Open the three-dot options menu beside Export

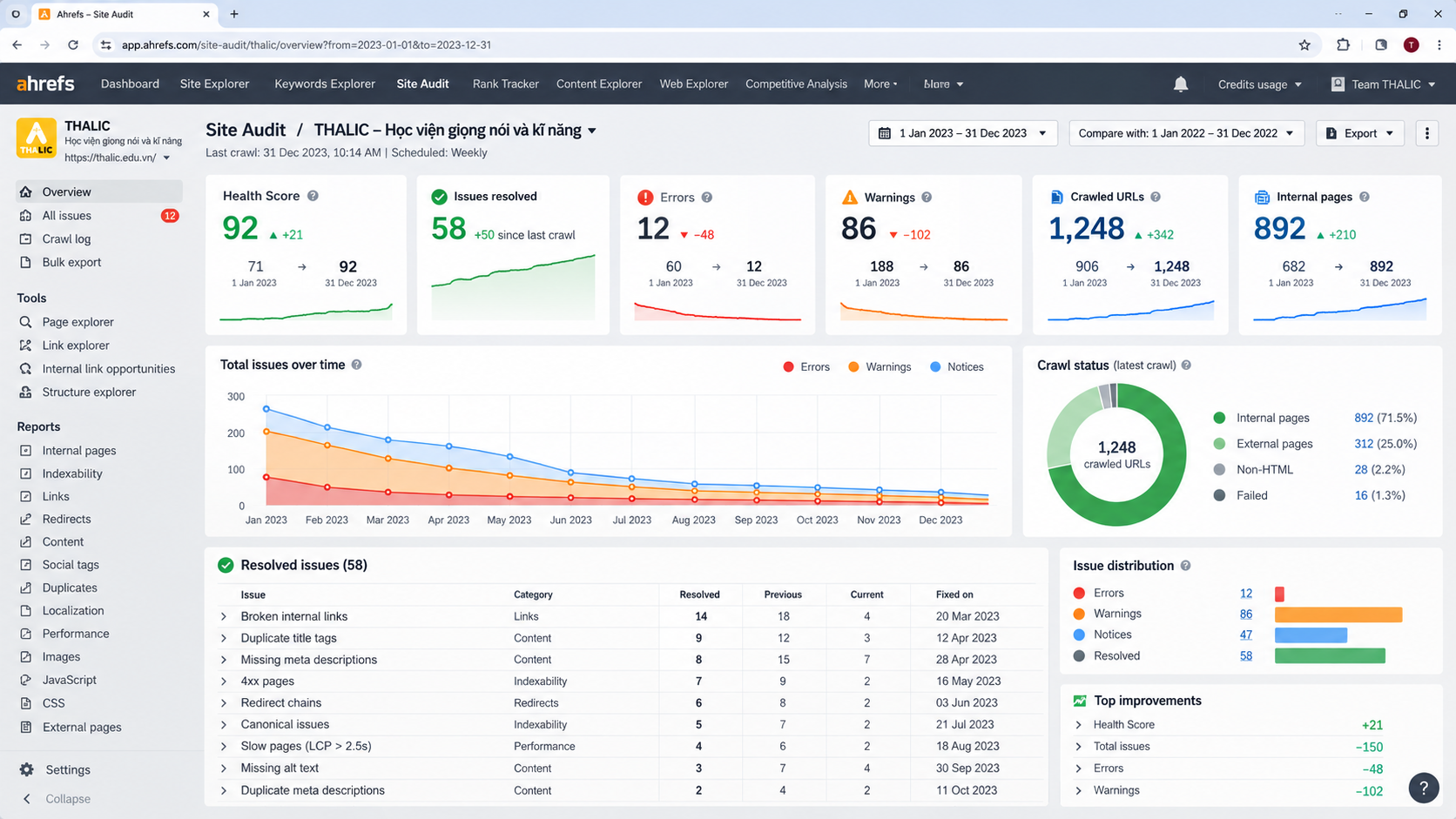coord(1426,133)
